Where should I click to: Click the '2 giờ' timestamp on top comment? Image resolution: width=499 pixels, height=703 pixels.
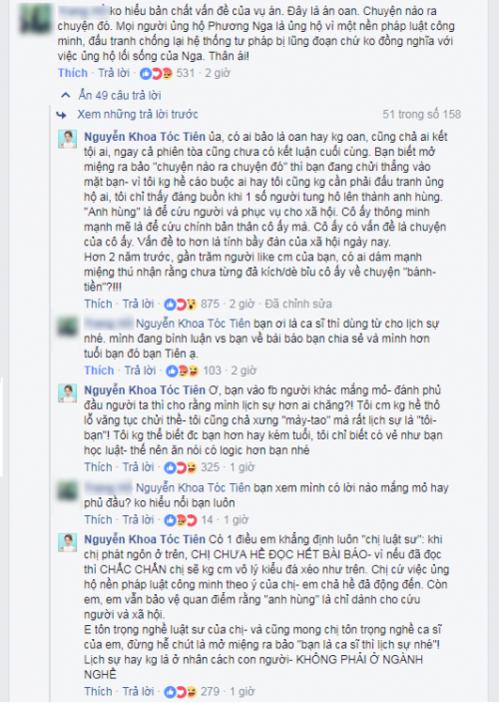[217, 73]
